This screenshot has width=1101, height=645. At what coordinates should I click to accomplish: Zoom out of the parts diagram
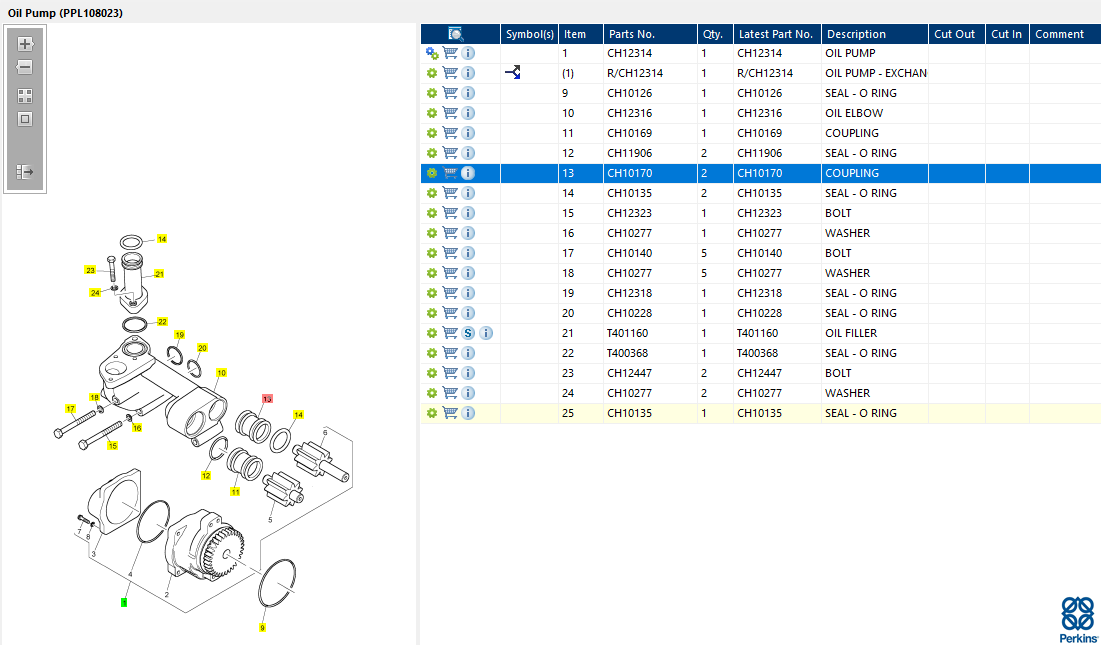tap(26, 67)
